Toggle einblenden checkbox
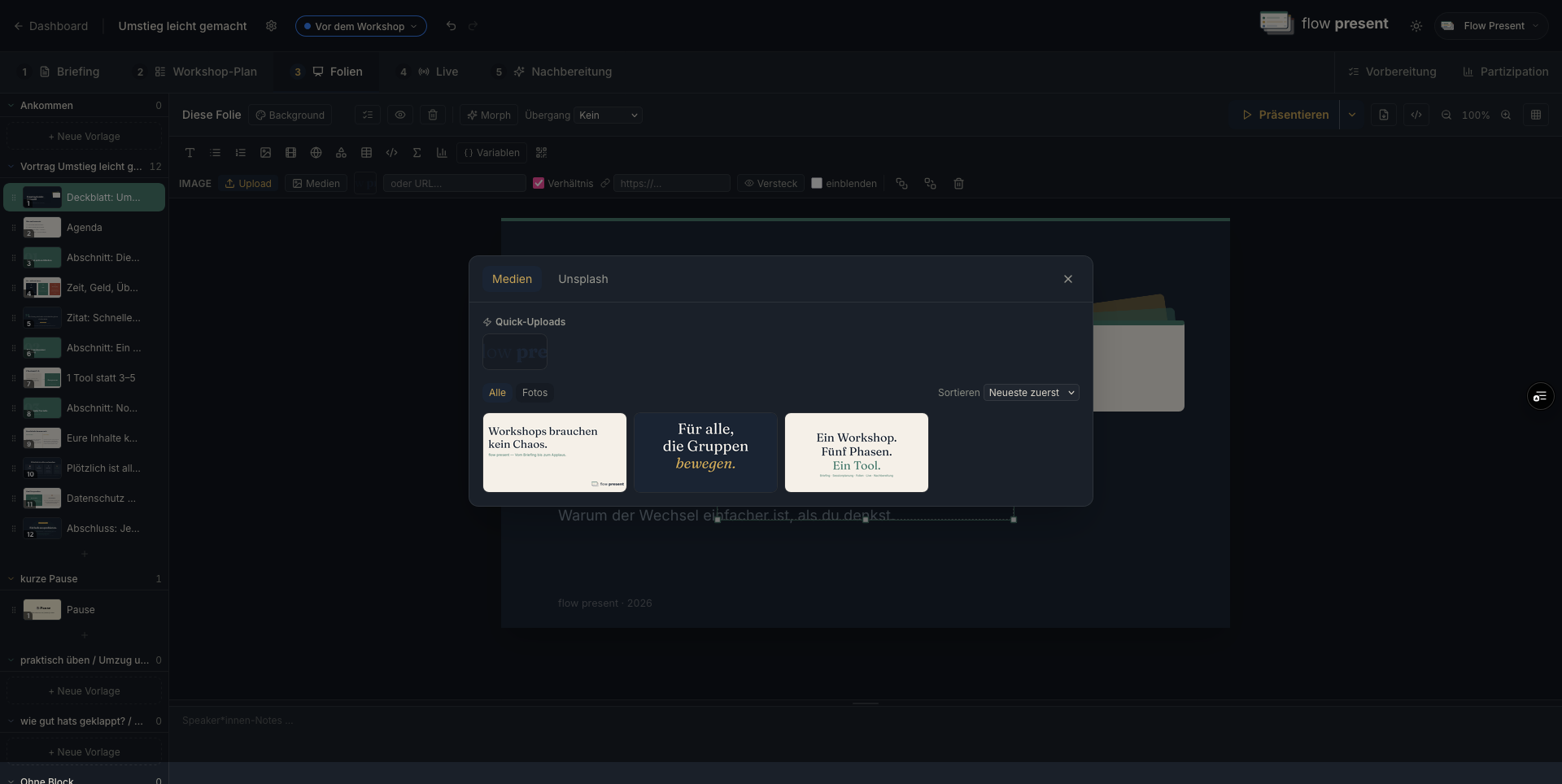This screenshot has width=1562, height=784. [817, 183]
